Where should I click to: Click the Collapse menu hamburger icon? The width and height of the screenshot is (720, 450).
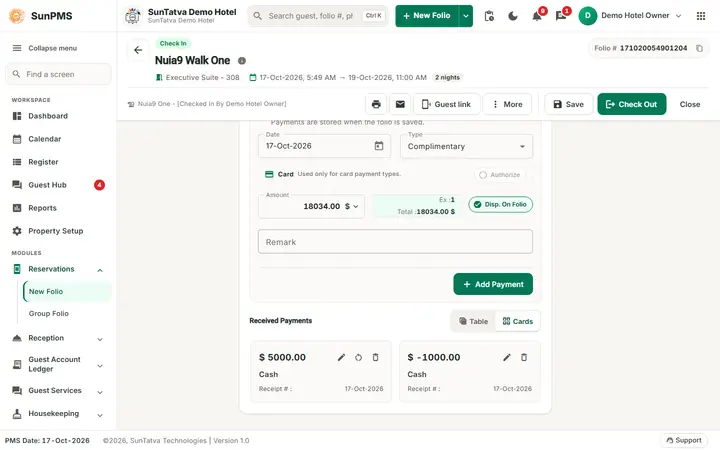coord(17,48)
